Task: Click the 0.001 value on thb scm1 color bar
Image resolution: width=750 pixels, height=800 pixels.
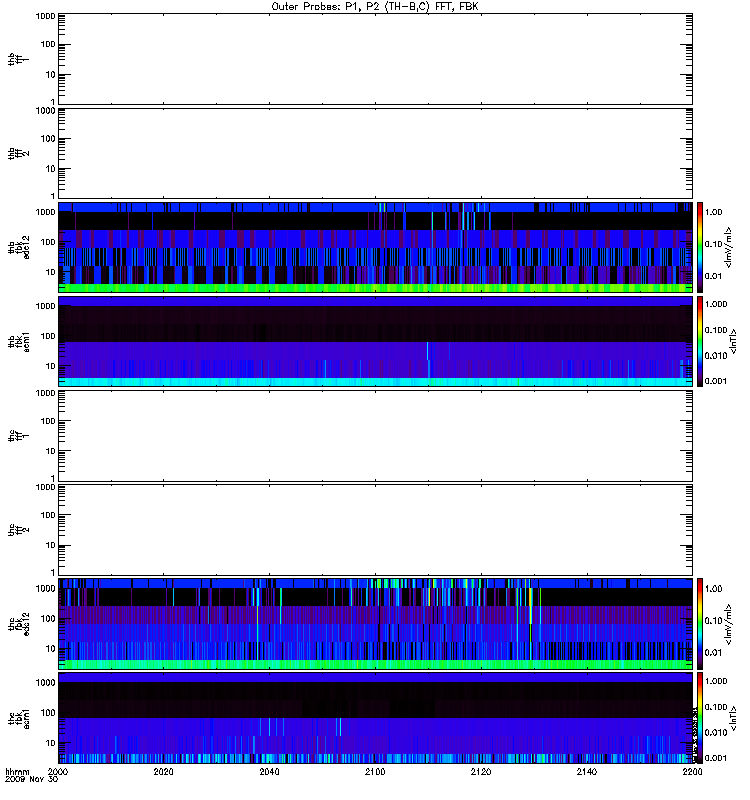Action: click(716, 381)
